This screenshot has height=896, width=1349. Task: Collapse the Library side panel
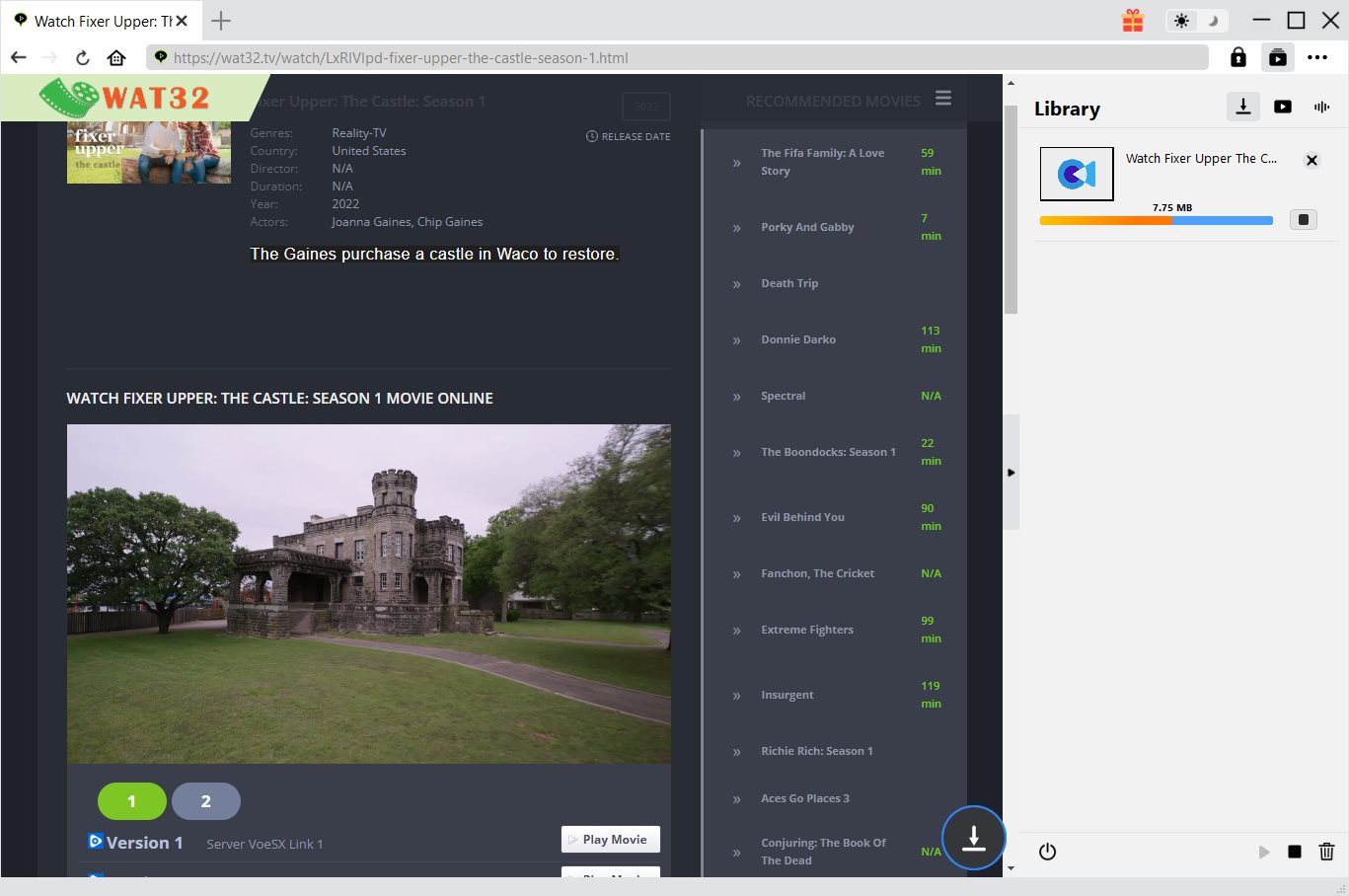pyautogui.click(x=1011, y=473)
